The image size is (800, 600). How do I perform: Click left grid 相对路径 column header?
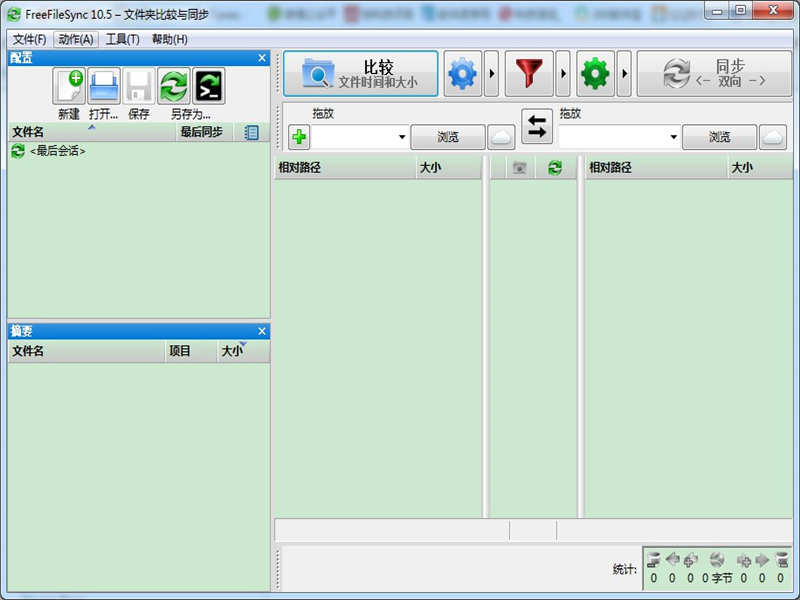tap(345, 168)
